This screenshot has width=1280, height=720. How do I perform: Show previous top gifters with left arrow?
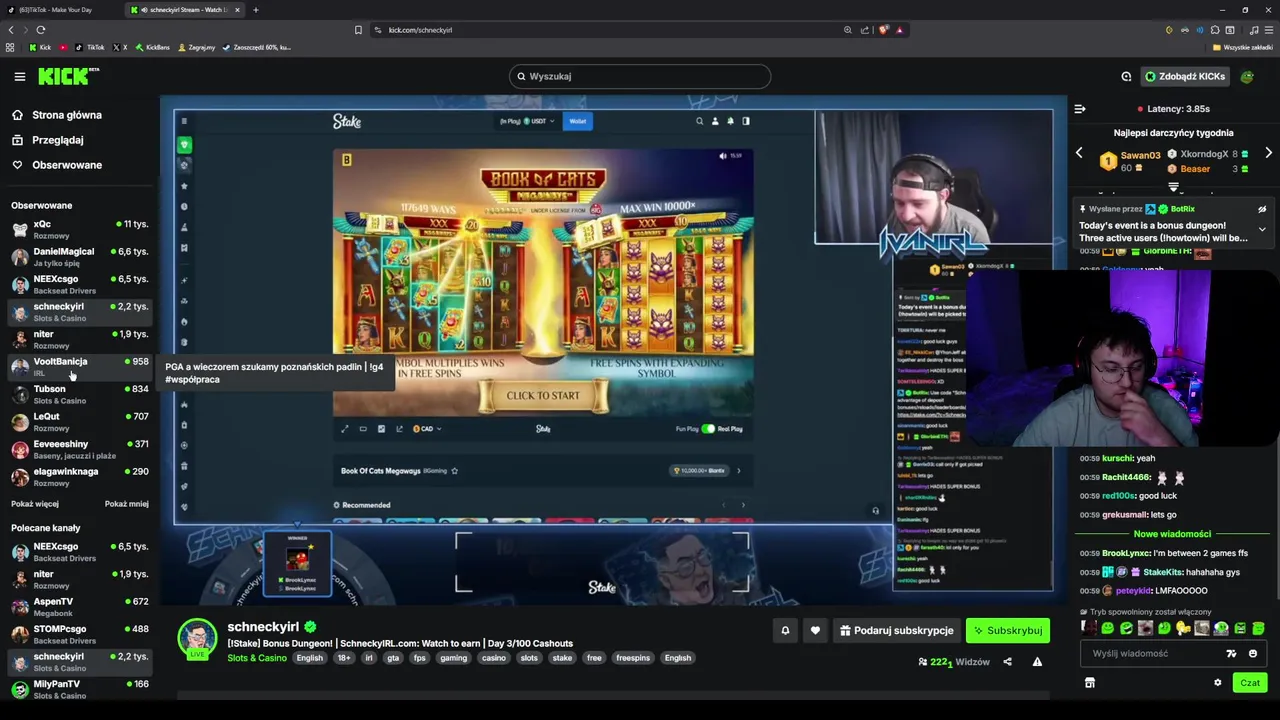(x=1079, y=153)
